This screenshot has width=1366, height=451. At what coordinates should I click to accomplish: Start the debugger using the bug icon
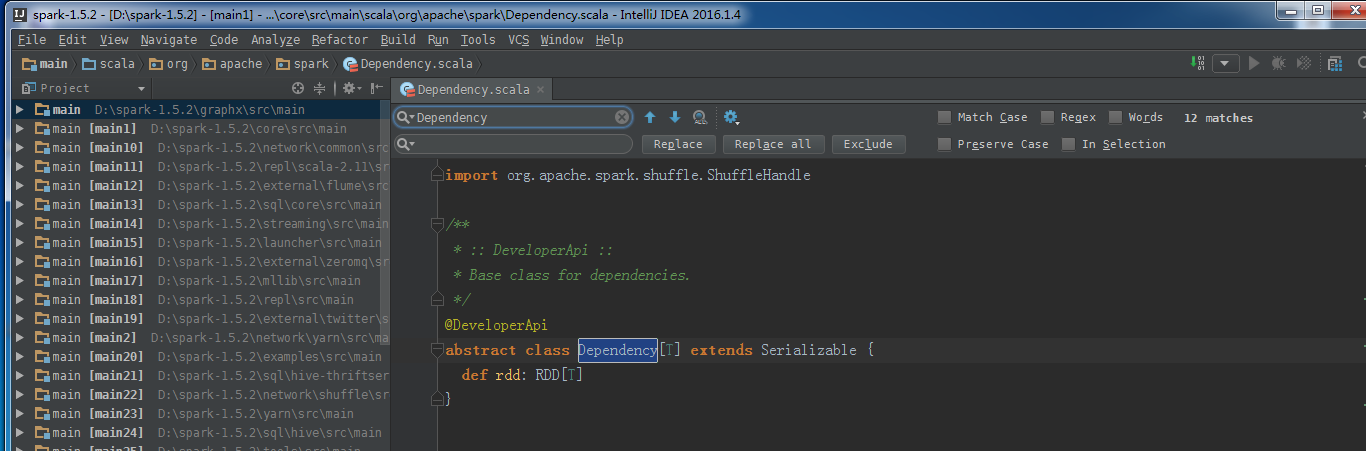tap(1279, 64)
